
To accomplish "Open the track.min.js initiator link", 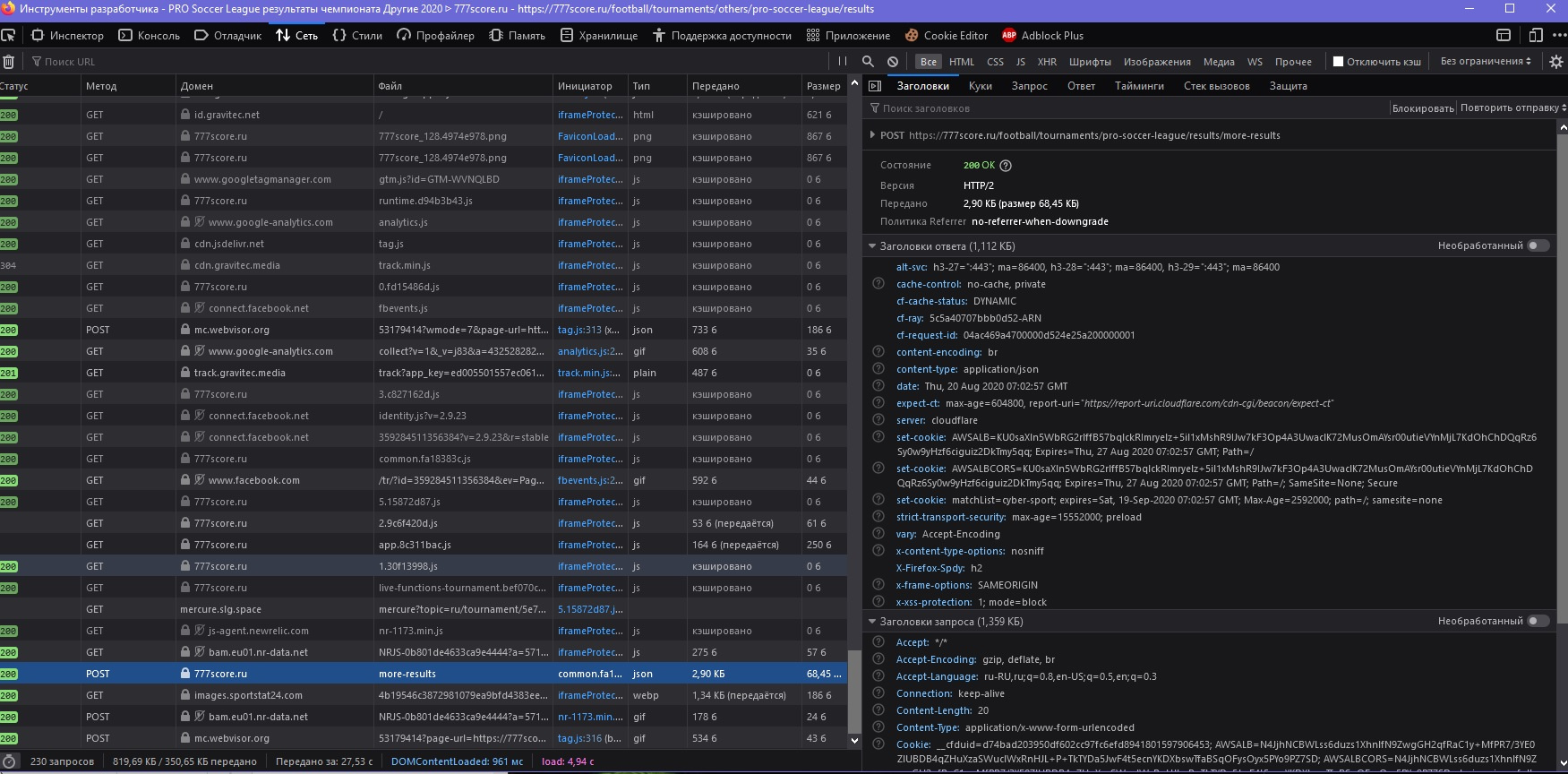I will click(x=589, y=373).
